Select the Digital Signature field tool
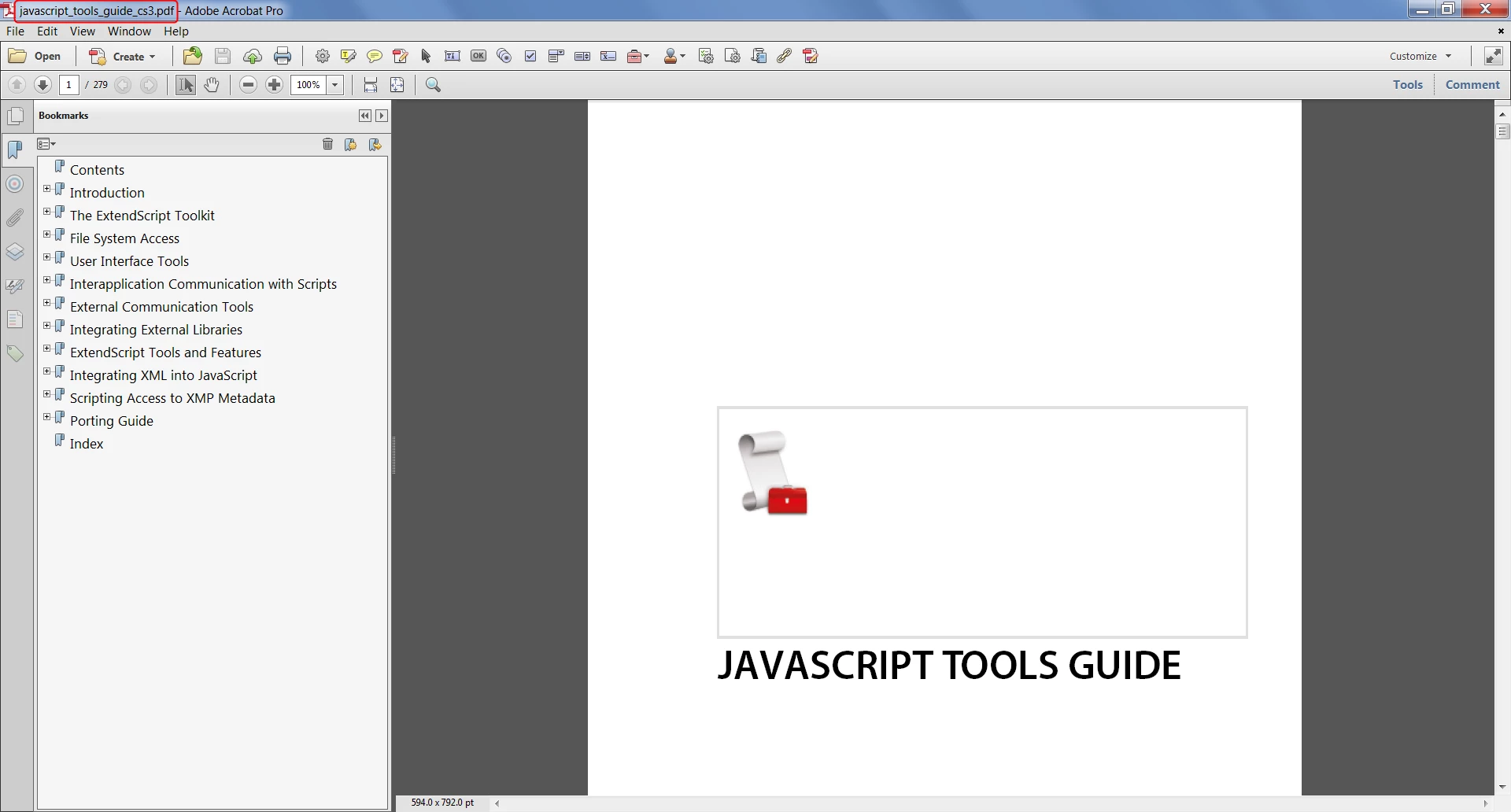 (608, 56)
